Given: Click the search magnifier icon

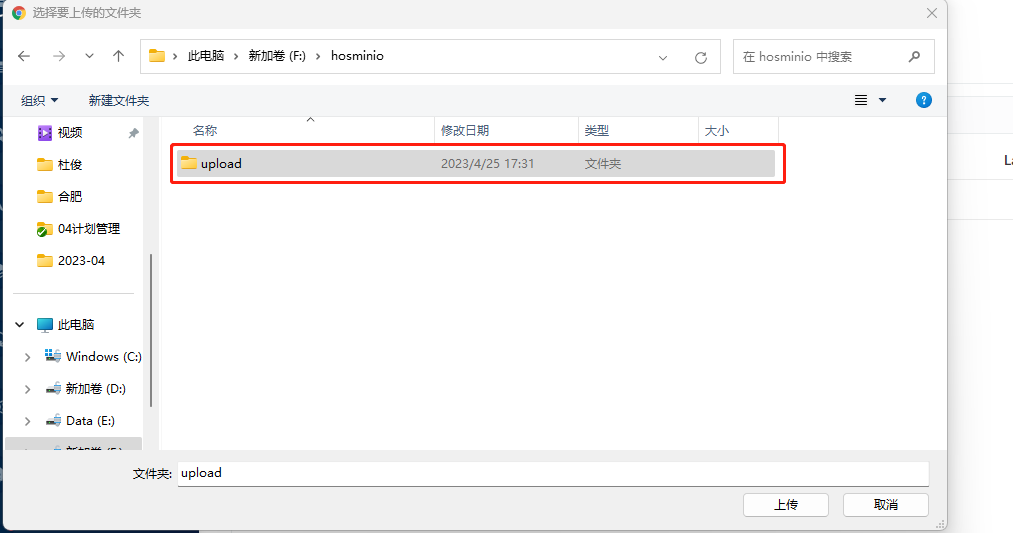Looking at the screenshot, I should (914, 57).
